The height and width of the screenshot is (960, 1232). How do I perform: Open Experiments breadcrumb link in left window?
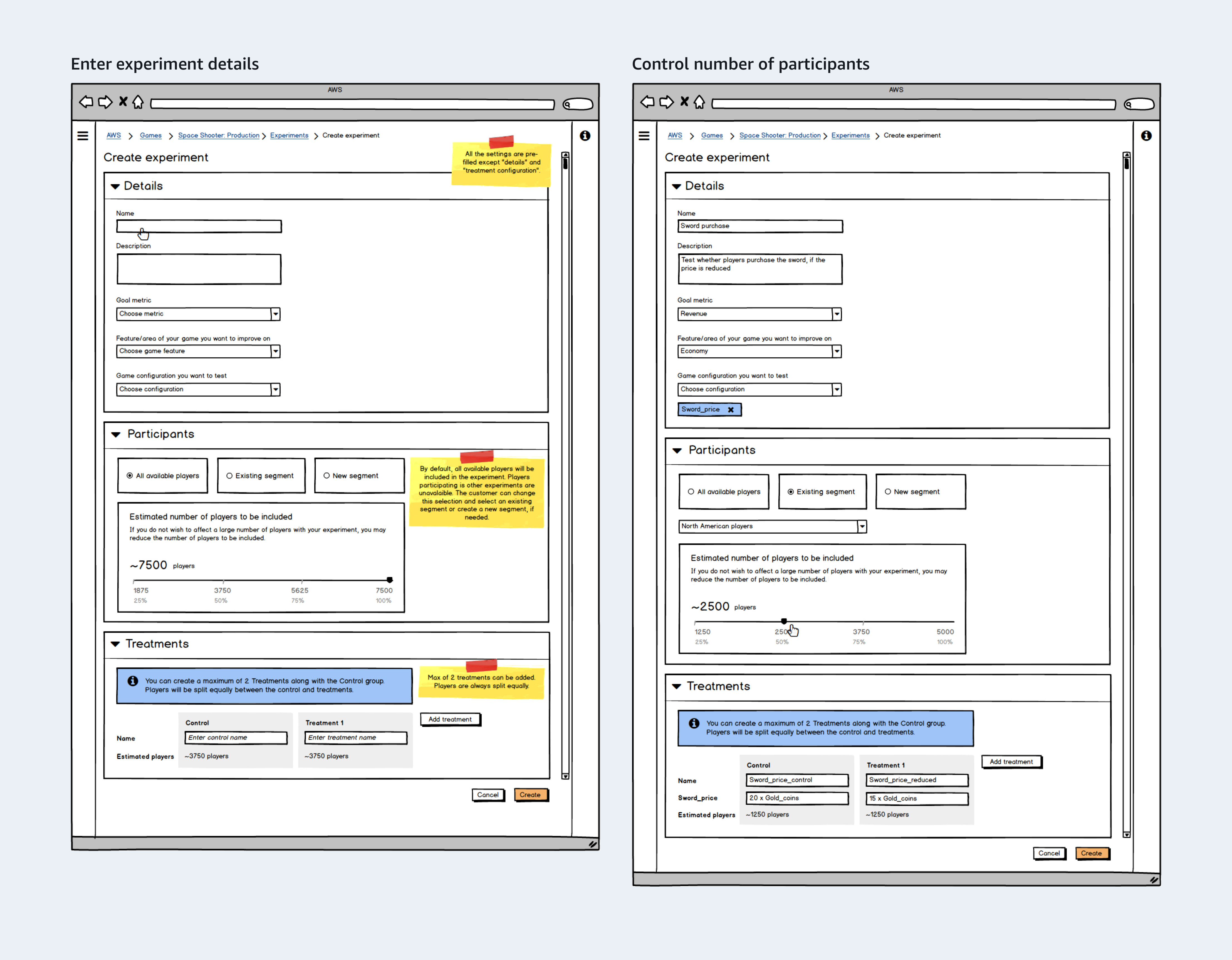290,135
